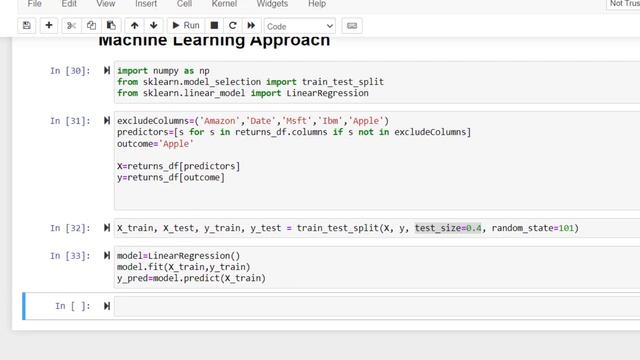Run cell In [33] using its run icon

107,256
